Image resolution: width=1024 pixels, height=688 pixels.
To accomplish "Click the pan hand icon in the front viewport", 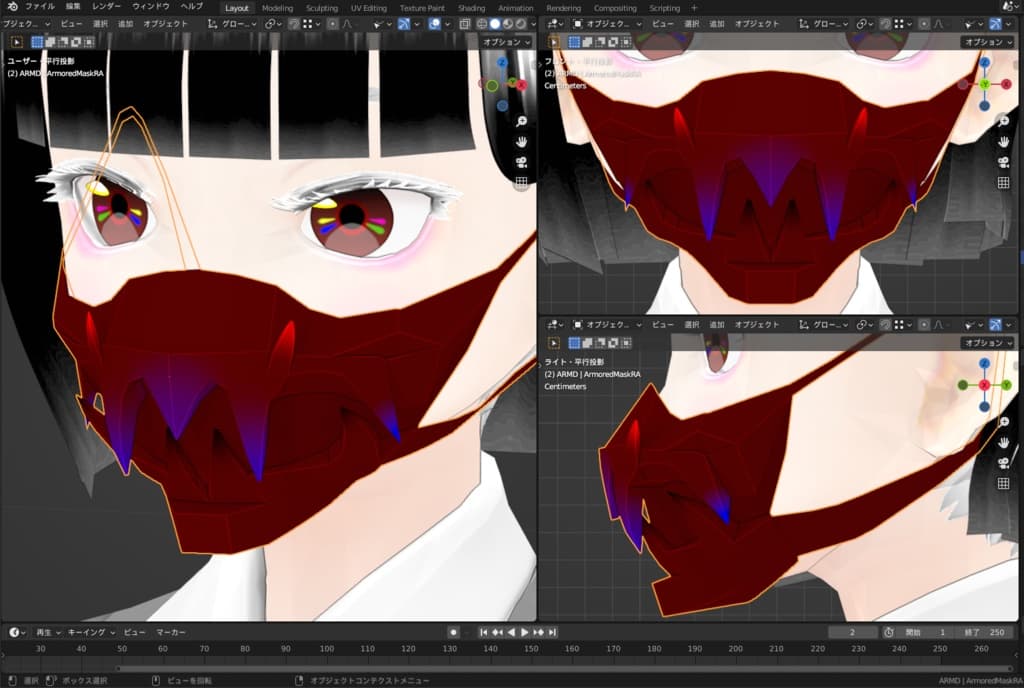I will coord(1003,141).
